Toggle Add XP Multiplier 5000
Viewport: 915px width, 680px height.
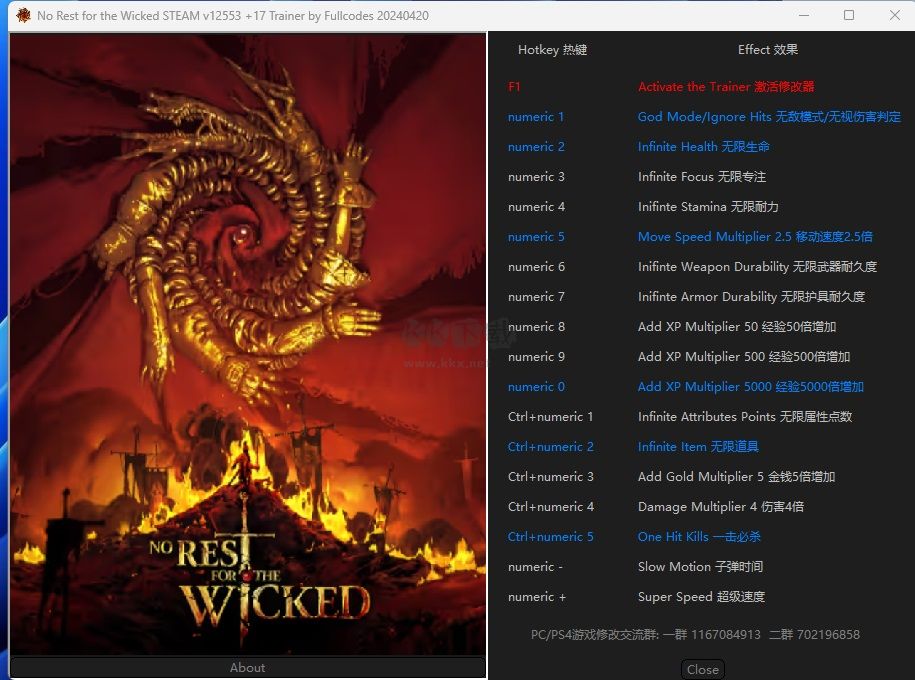pyautogui.click(x=750, y=387)
